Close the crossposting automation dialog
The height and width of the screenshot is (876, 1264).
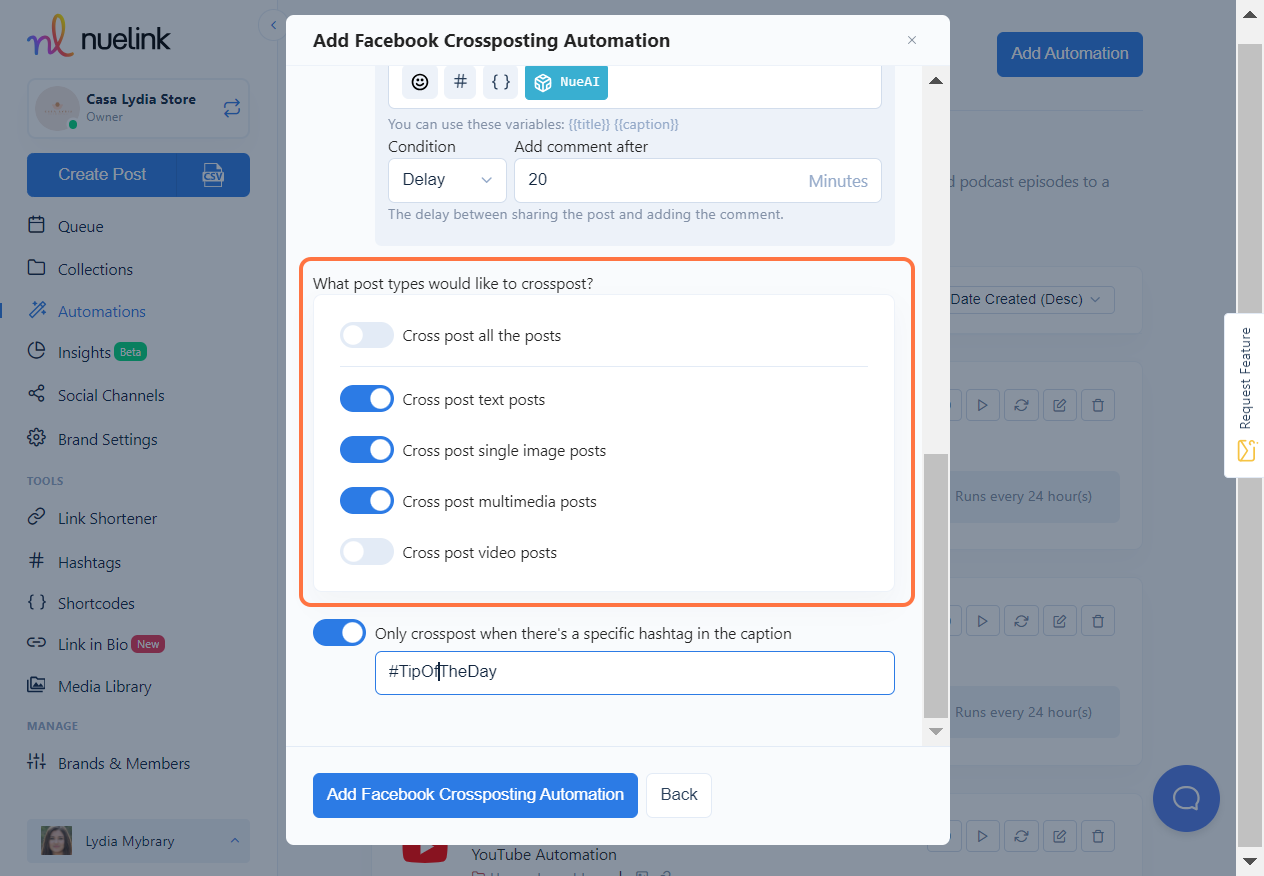(x=912, y=40)
